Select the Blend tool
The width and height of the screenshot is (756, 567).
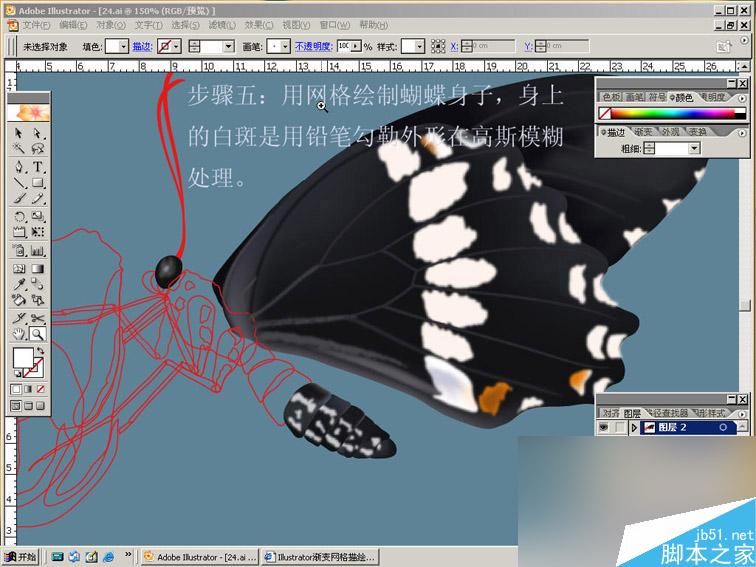pyautogui.click(x=38, y=284)
